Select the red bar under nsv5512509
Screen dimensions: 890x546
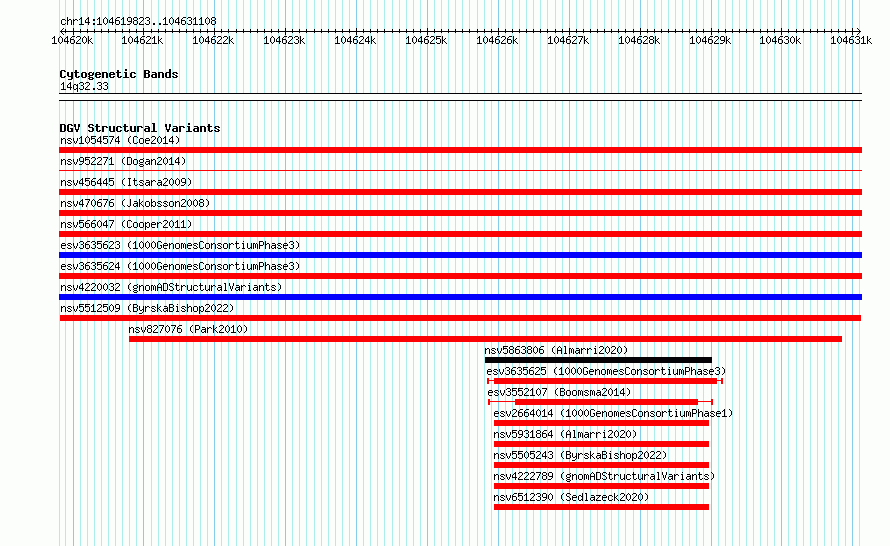(x=460, y=318)
